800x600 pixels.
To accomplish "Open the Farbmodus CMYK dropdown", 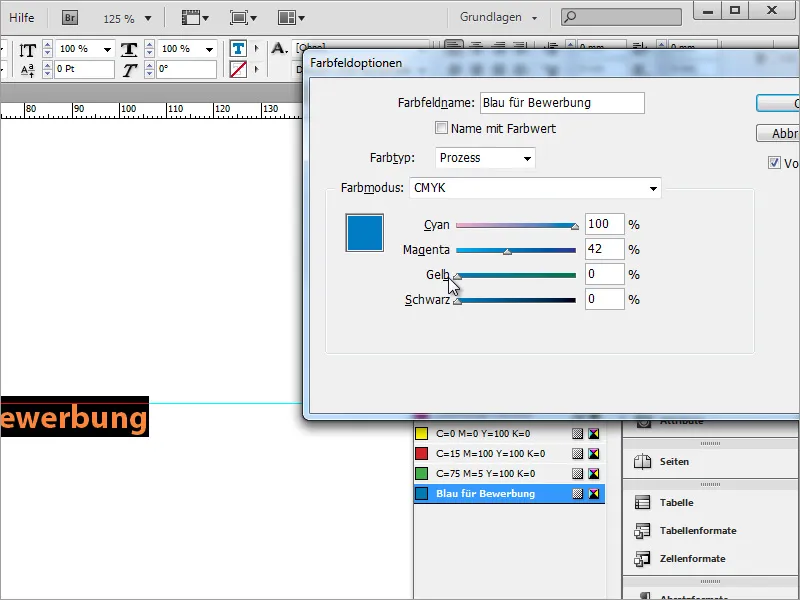I will 535,188.
